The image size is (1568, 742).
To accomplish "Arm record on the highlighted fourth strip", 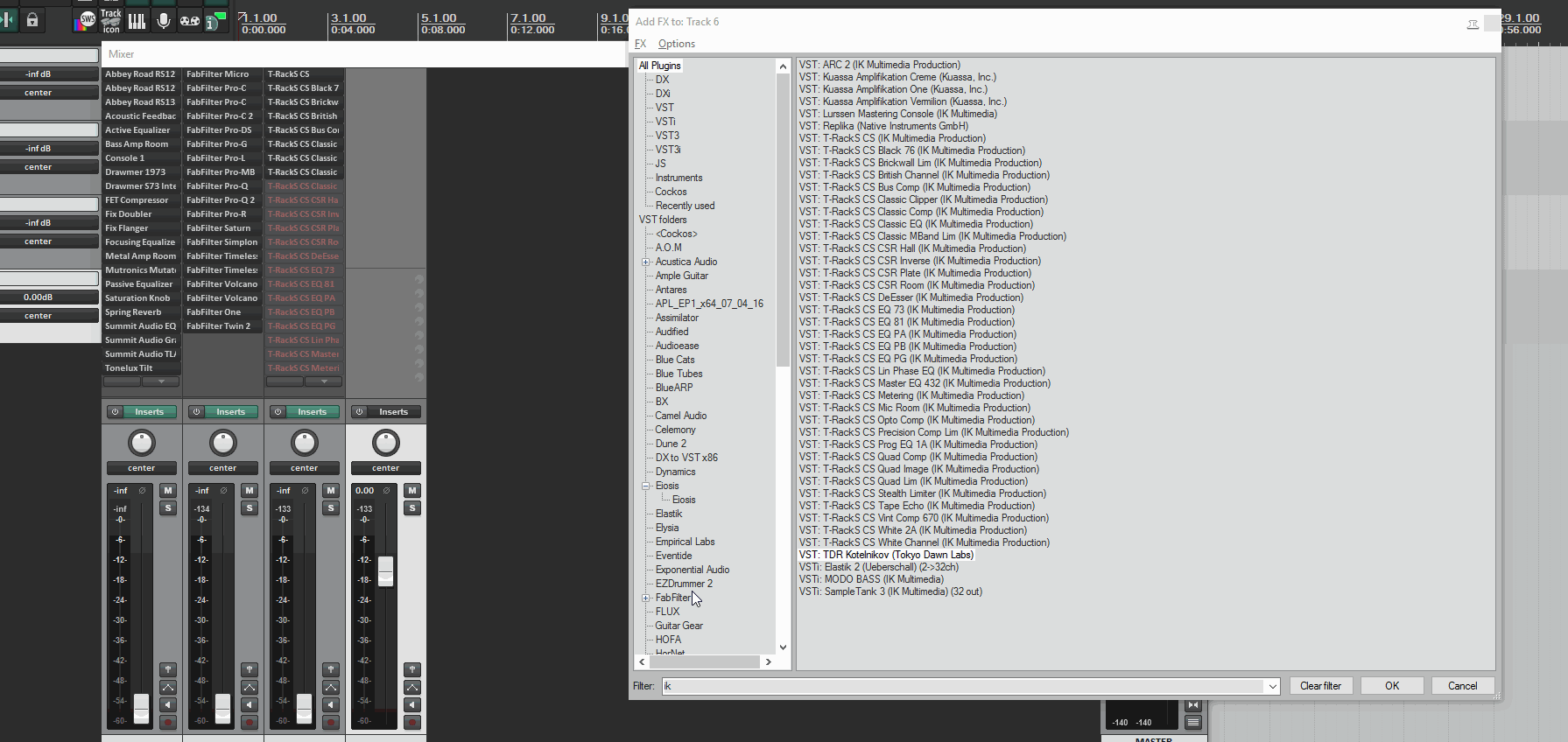I will 412,722.
